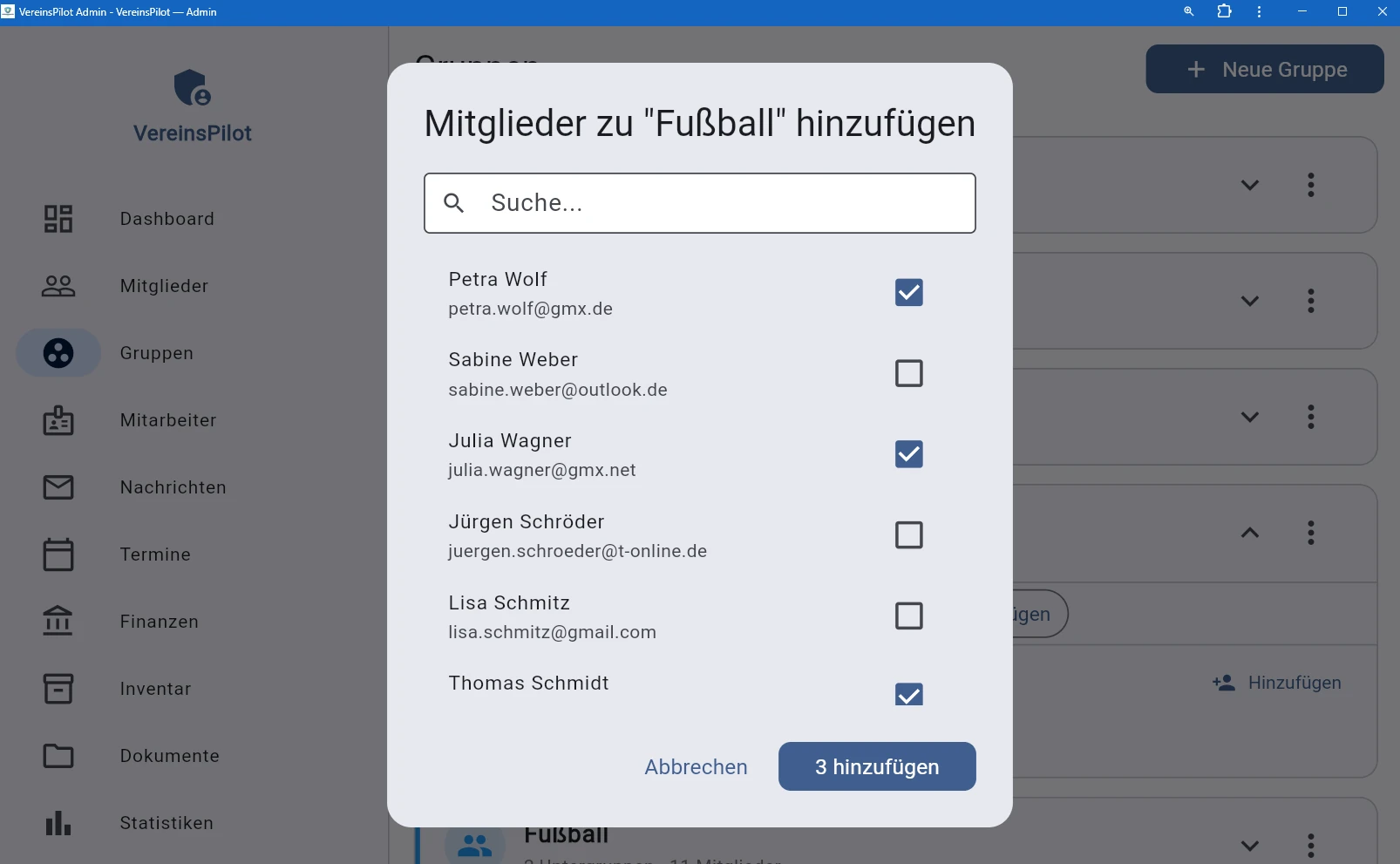
Task: Confirm with the 3 hinzufügen button
Action: (877, 766)
